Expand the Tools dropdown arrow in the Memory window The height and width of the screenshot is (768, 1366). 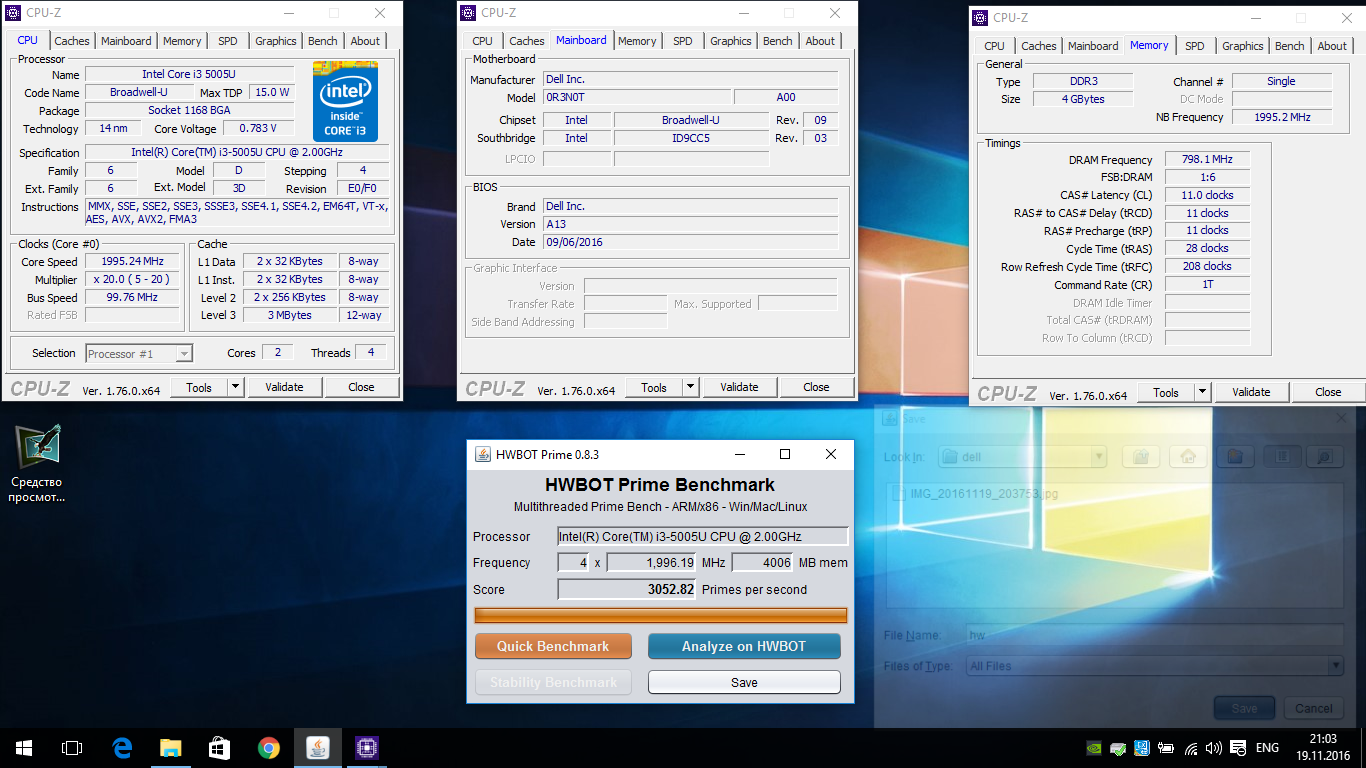1202,392
